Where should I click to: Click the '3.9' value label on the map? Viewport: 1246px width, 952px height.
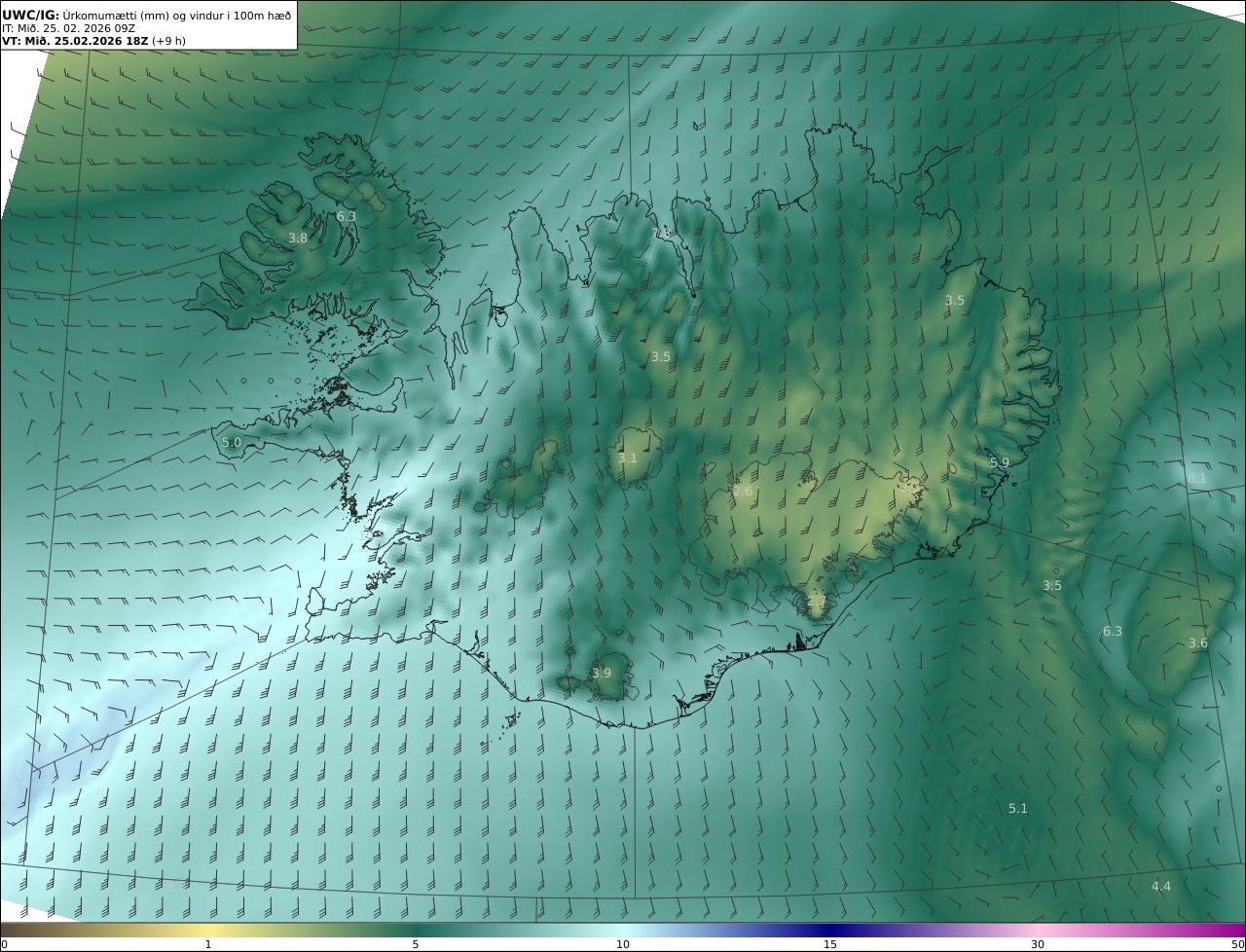pos(602,673)
